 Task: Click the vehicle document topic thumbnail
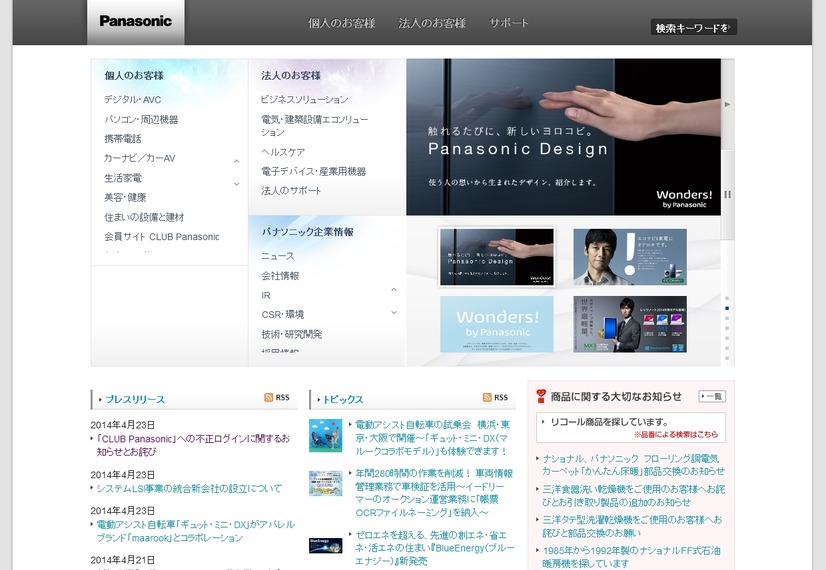click(x=326, y=483)
